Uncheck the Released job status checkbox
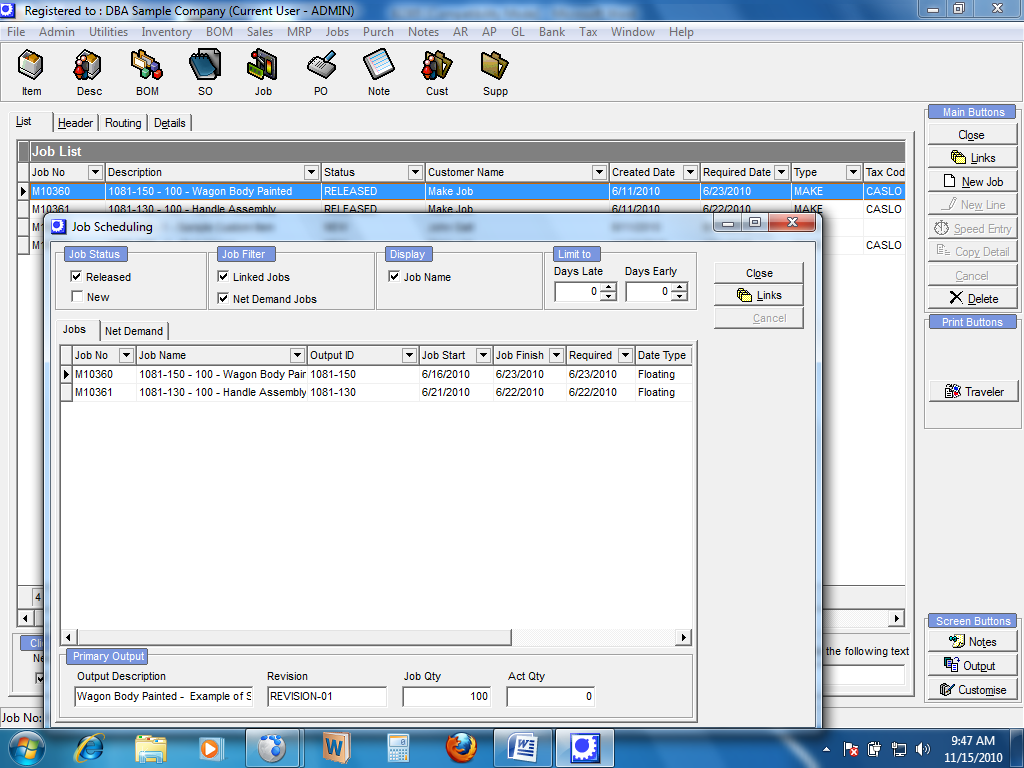 76,277
